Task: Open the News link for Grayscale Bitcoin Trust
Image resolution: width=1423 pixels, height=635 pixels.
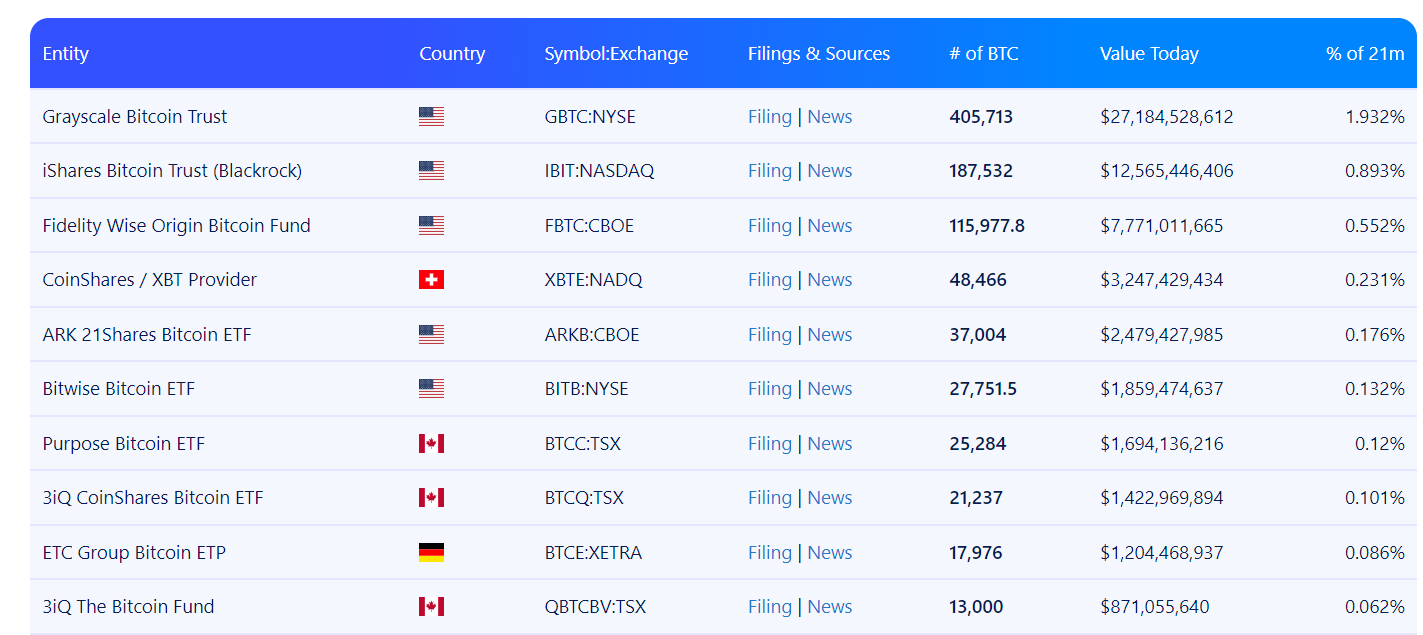Action: (830, 117)
